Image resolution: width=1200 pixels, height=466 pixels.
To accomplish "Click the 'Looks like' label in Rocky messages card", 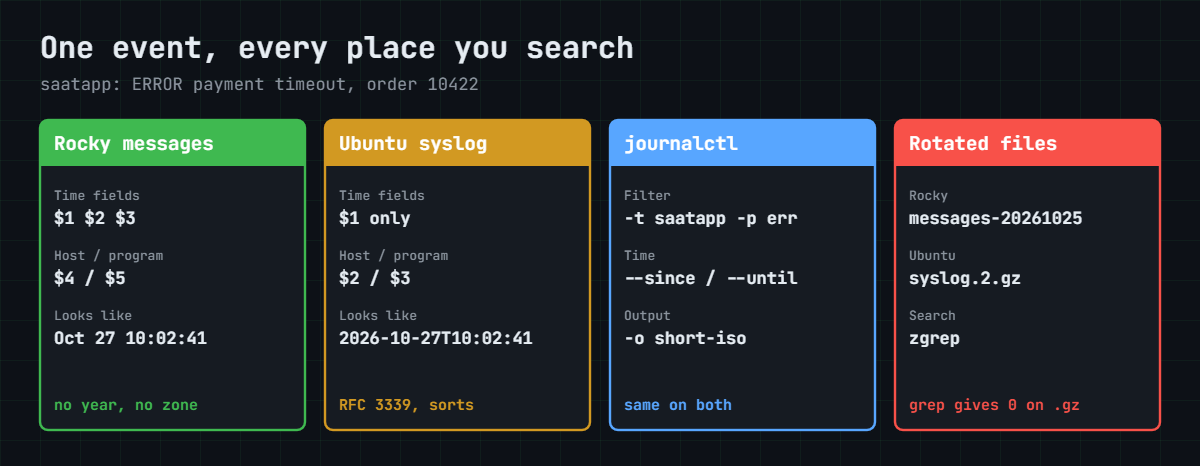I will 93,316.
